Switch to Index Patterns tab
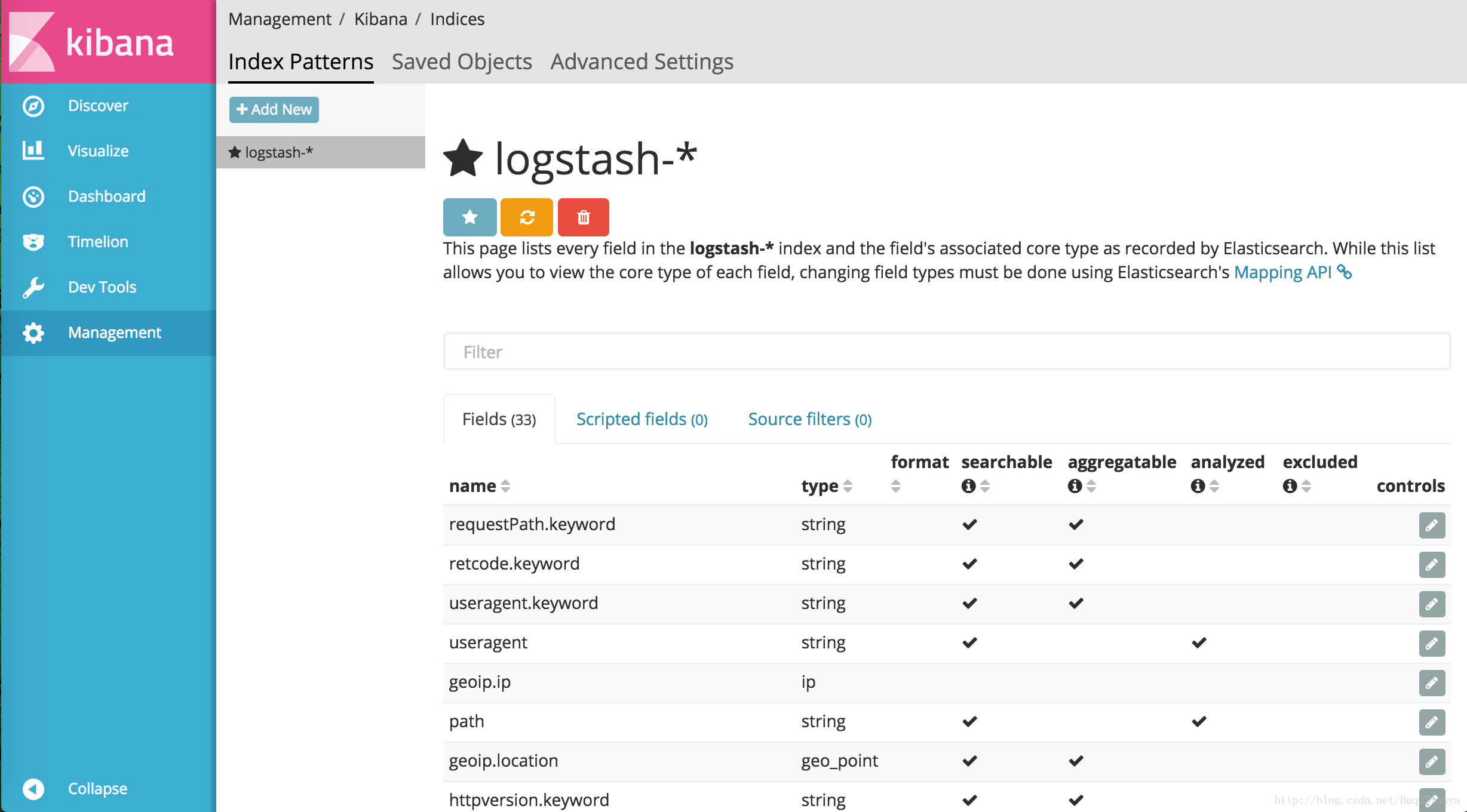The height and width of the screenshot is (812, 1467). click(x=301, y=62)
